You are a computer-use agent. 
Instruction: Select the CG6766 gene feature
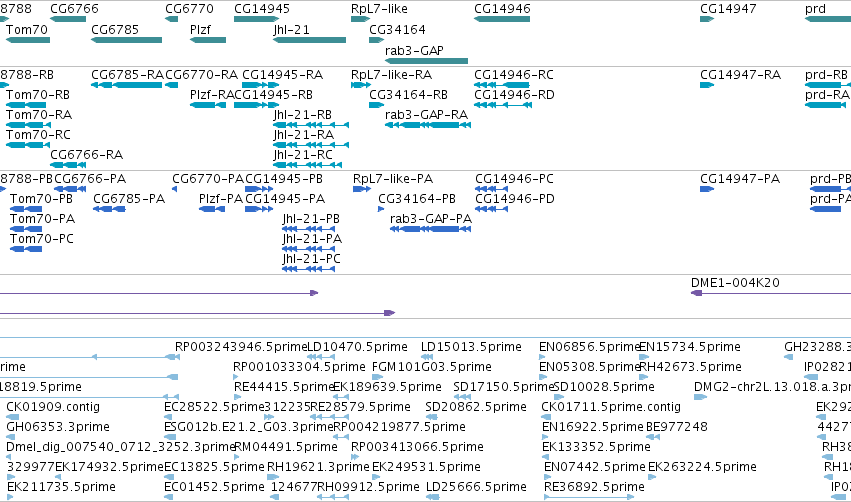click(x=68, y=20)
